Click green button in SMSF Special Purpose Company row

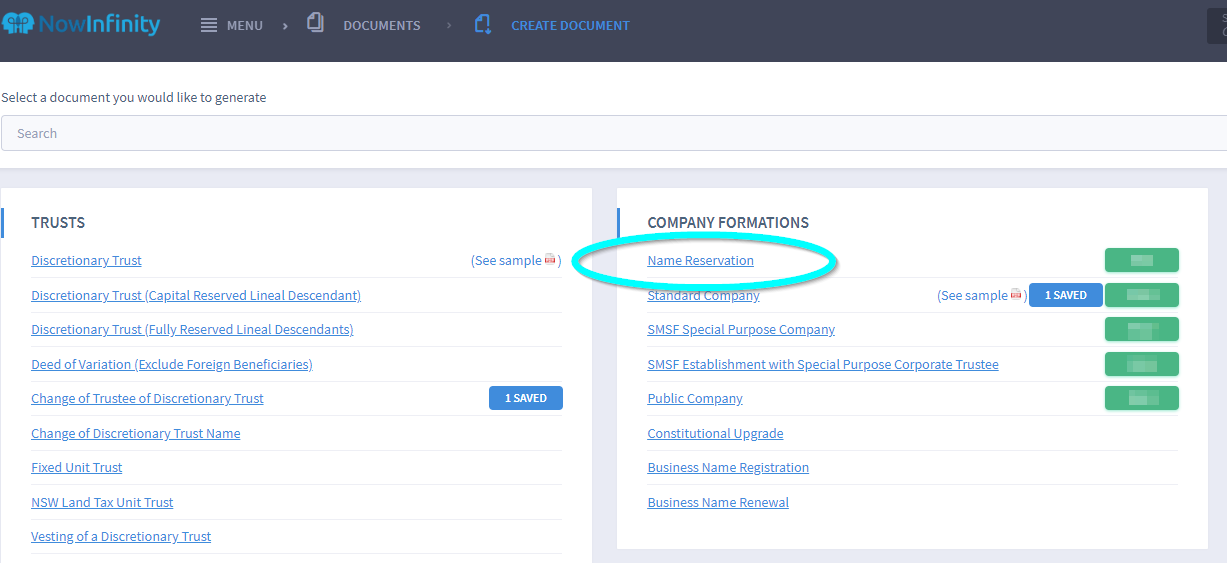point(1142,329)
